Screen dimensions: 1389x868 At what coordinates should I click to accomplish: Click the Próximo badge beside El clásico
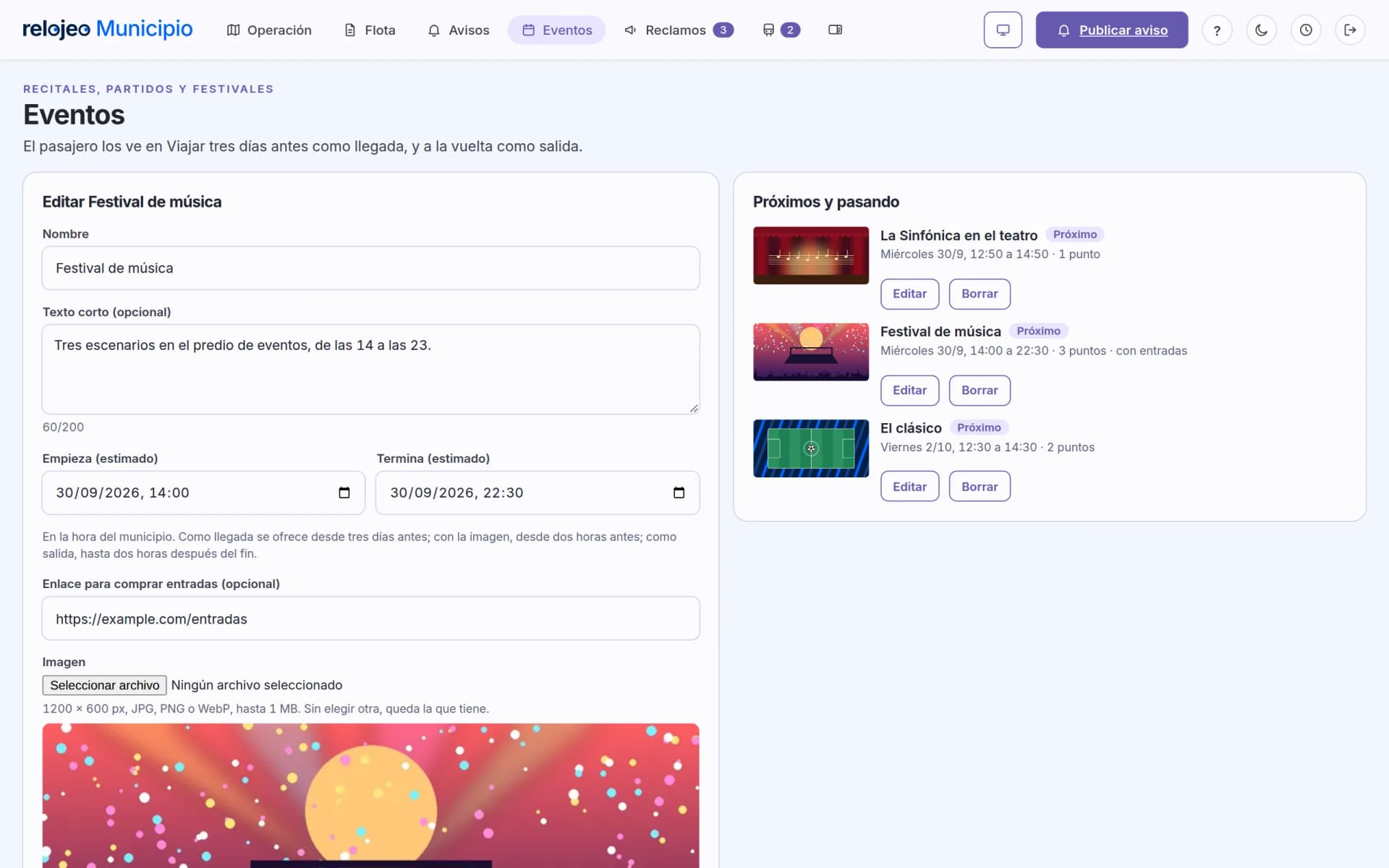tap(979, 427)
